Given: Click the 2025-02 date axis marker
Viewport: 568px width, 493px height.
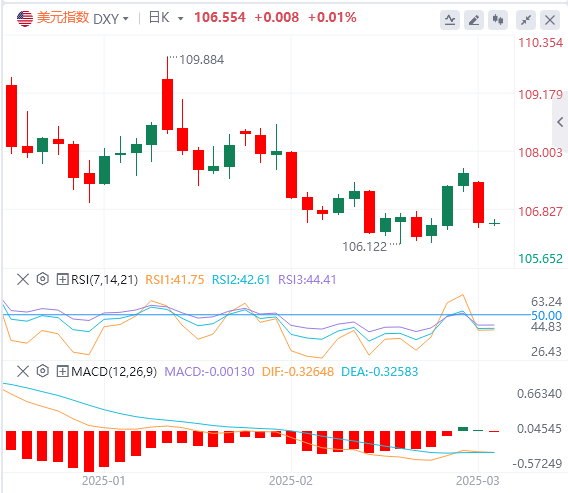Looking at the screenshot, I should [x=291, y=481].
